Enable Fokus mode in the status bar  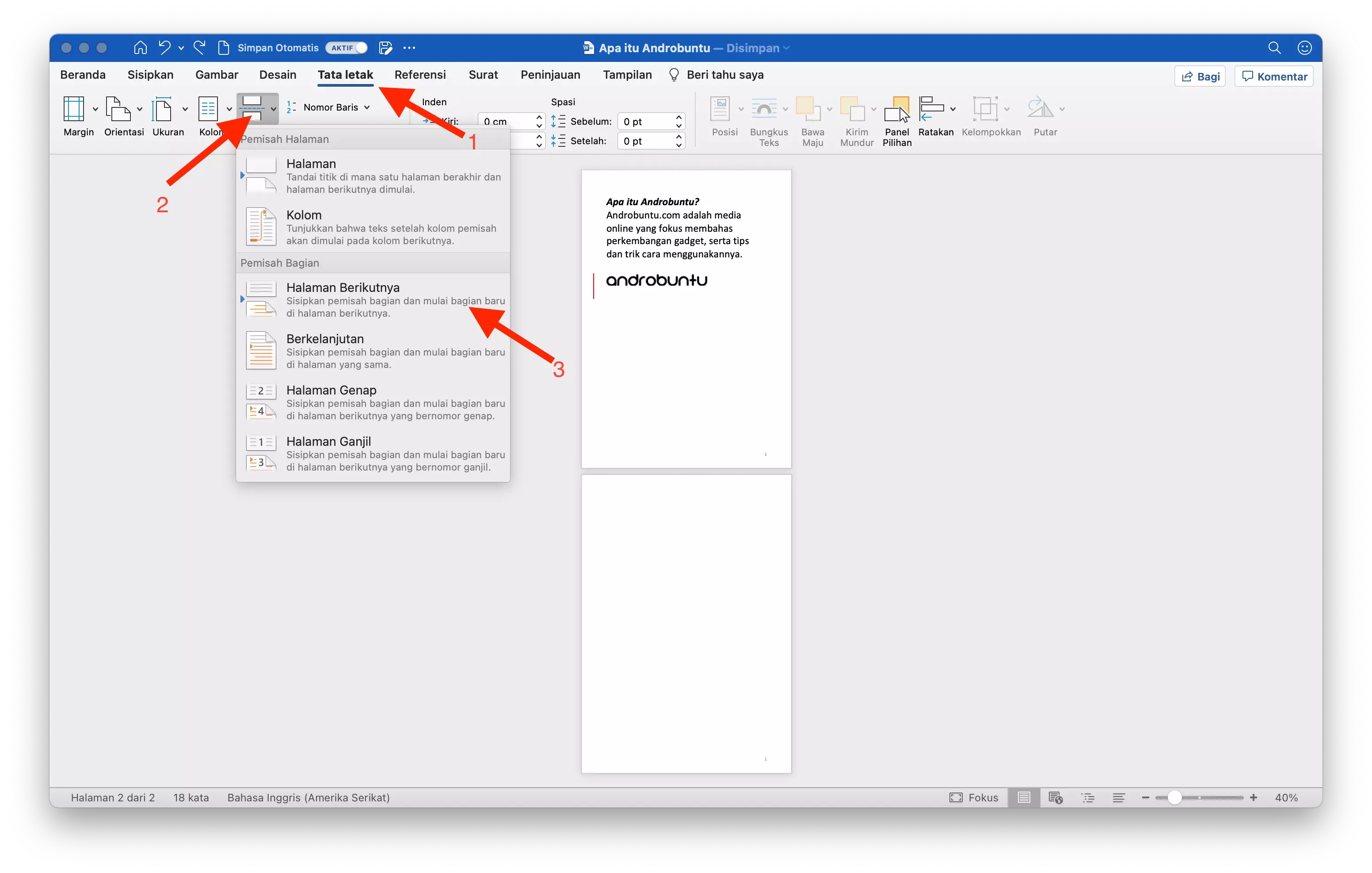pos(974,797)
